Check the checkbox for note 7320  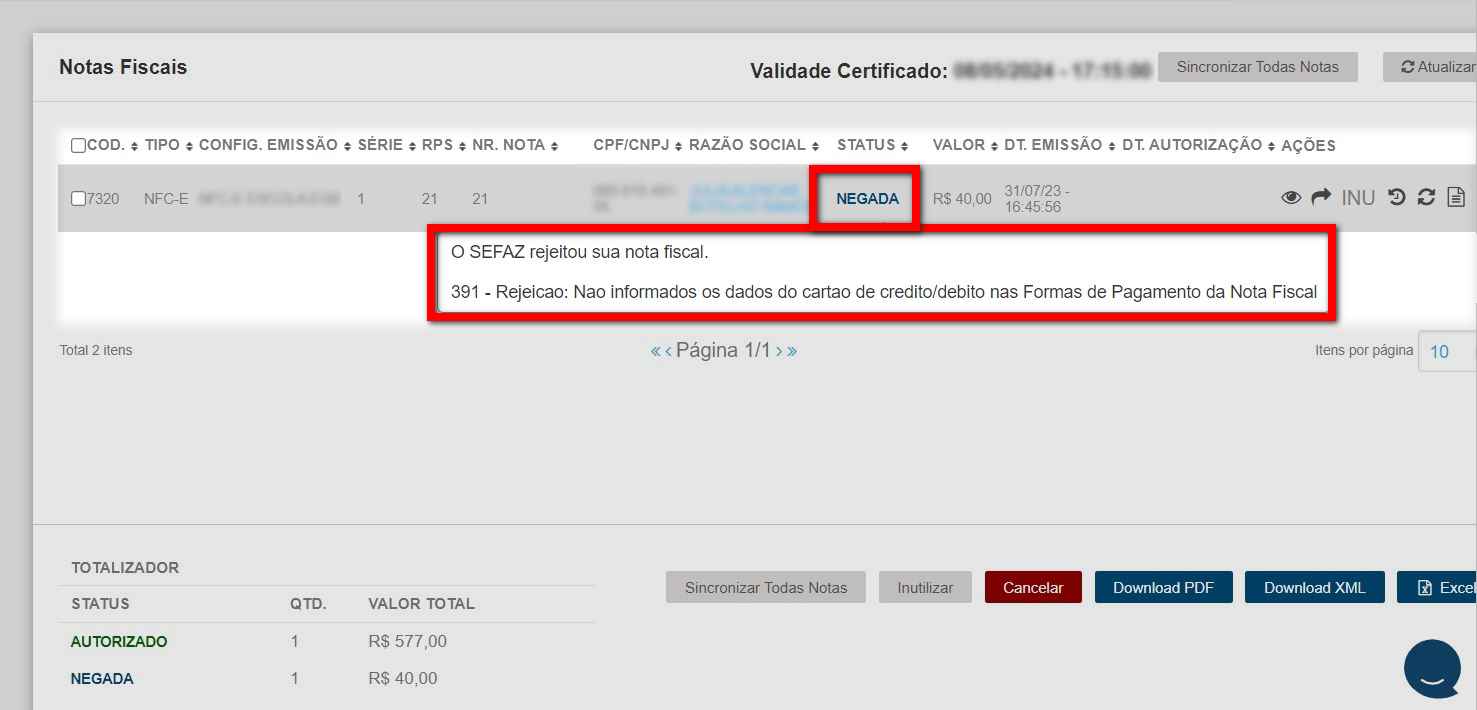(x=78, y=199)
